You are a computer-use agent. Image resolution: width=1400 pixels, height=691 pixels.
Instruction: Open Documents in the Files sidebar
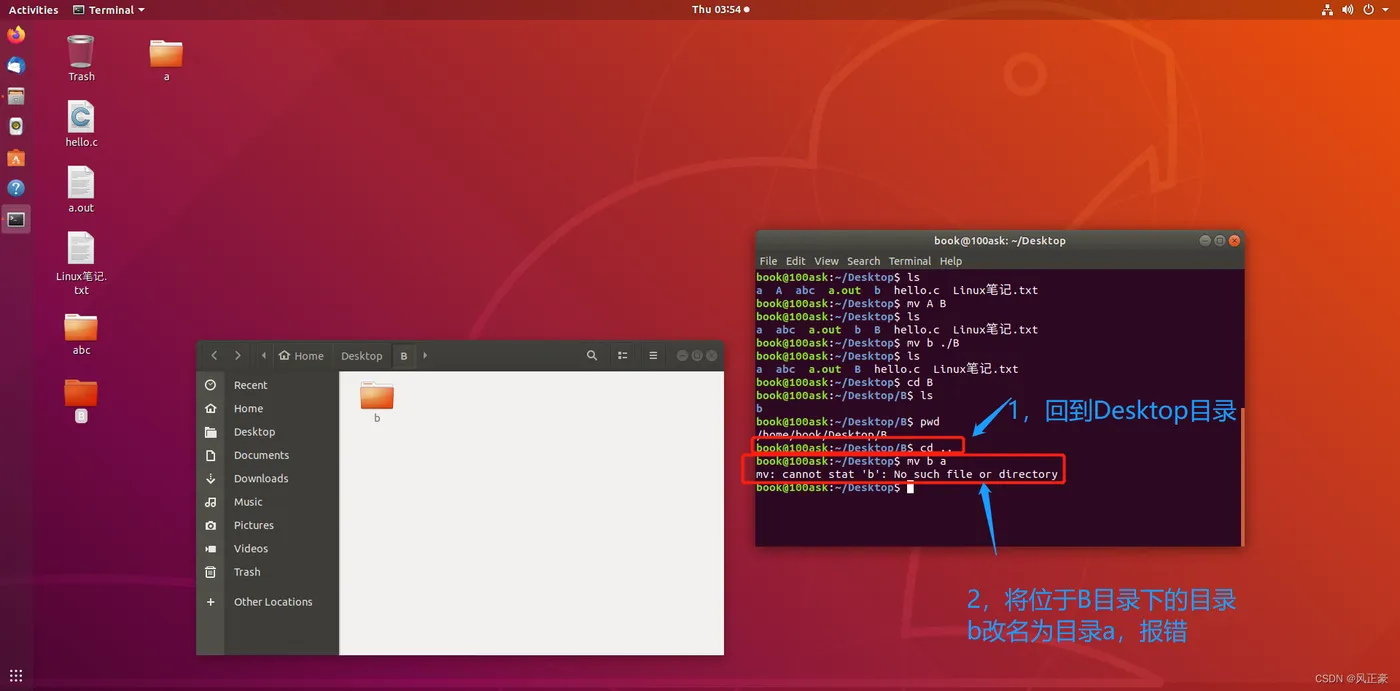(x=268, y=455)
